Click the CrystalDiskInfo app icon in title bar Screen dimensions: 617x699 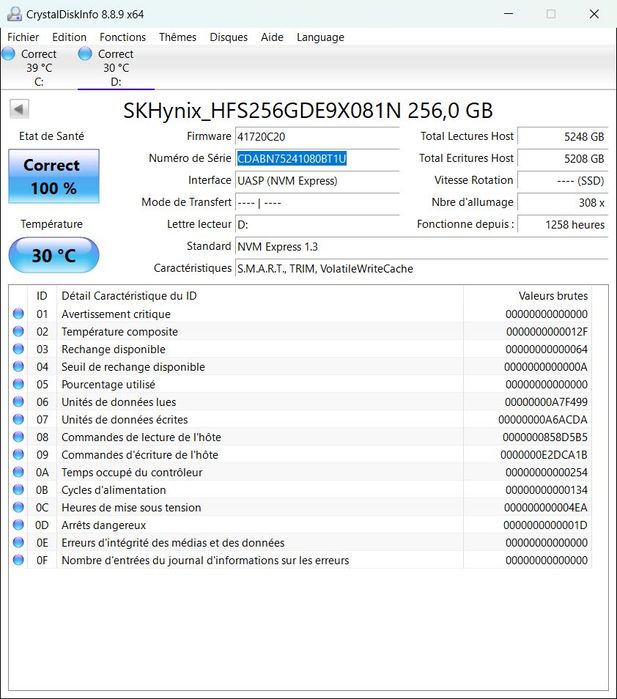pyautogui.click(x=14, y=14)
